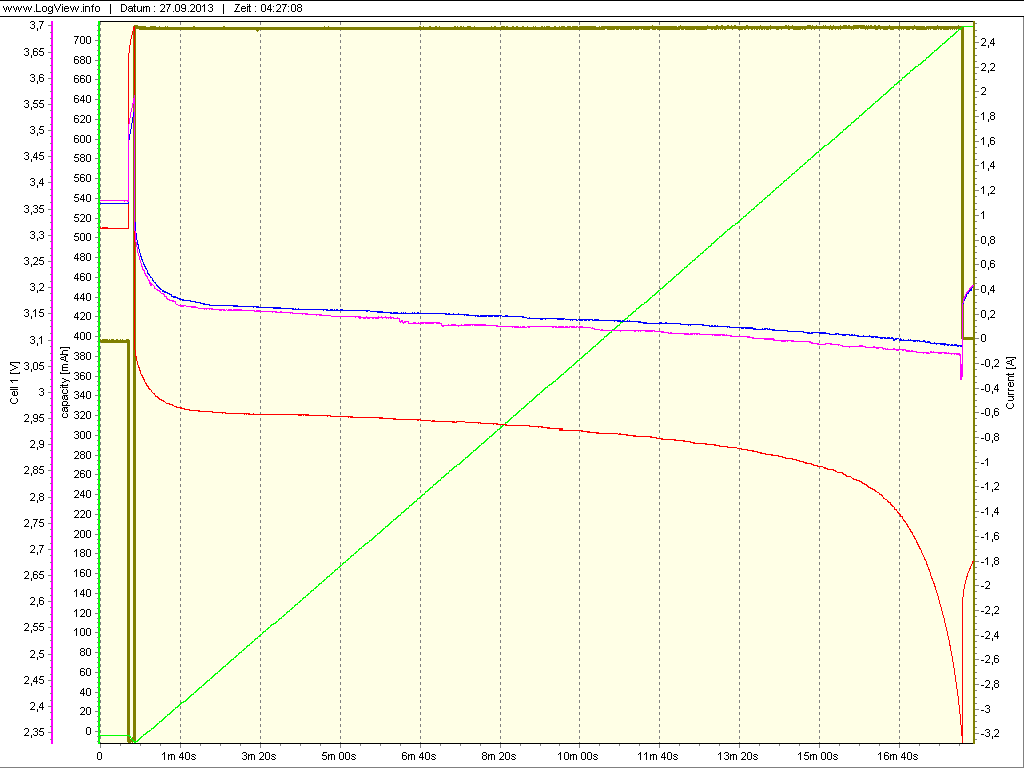Click the '-1,2' current axis value
This screenshot has width=1024, height=768.
pos(990,487)
